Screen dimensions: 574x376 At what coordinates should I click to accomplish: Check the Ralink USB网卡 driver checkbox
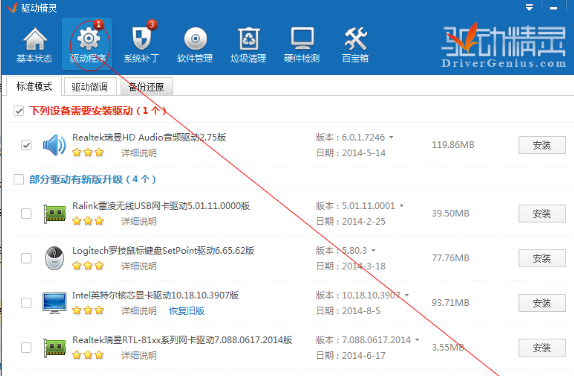pos(26,213)
